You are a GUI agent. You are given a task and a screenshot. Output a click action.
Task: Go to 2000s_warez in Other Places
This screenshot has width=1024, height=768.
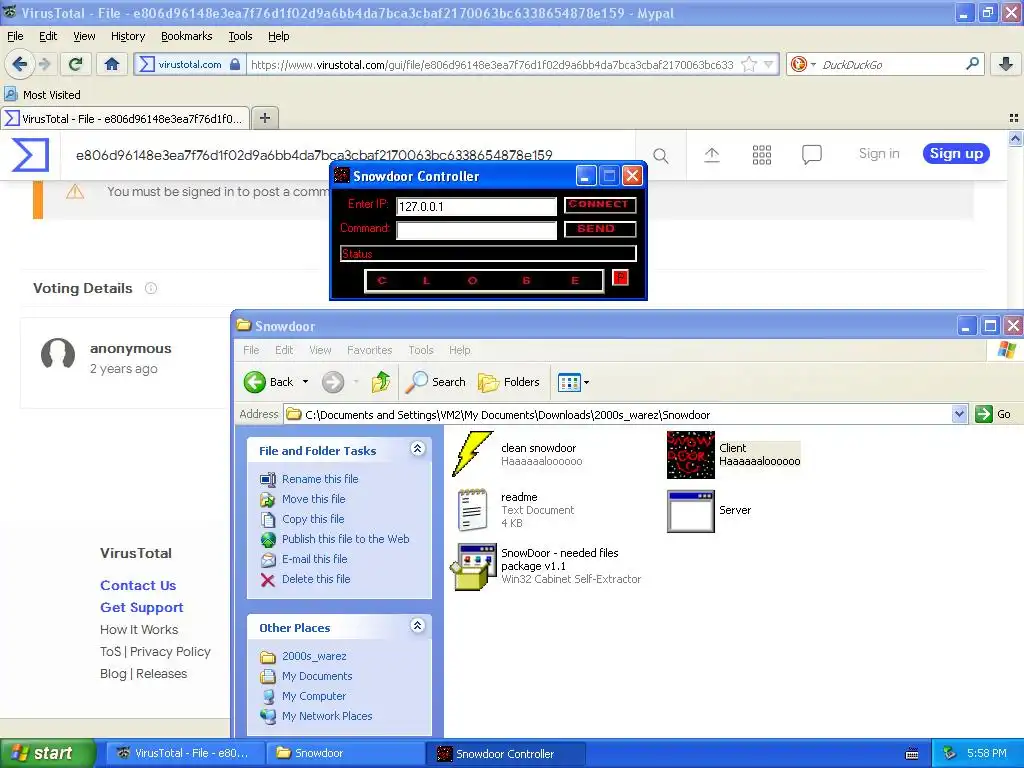[314, 656]
